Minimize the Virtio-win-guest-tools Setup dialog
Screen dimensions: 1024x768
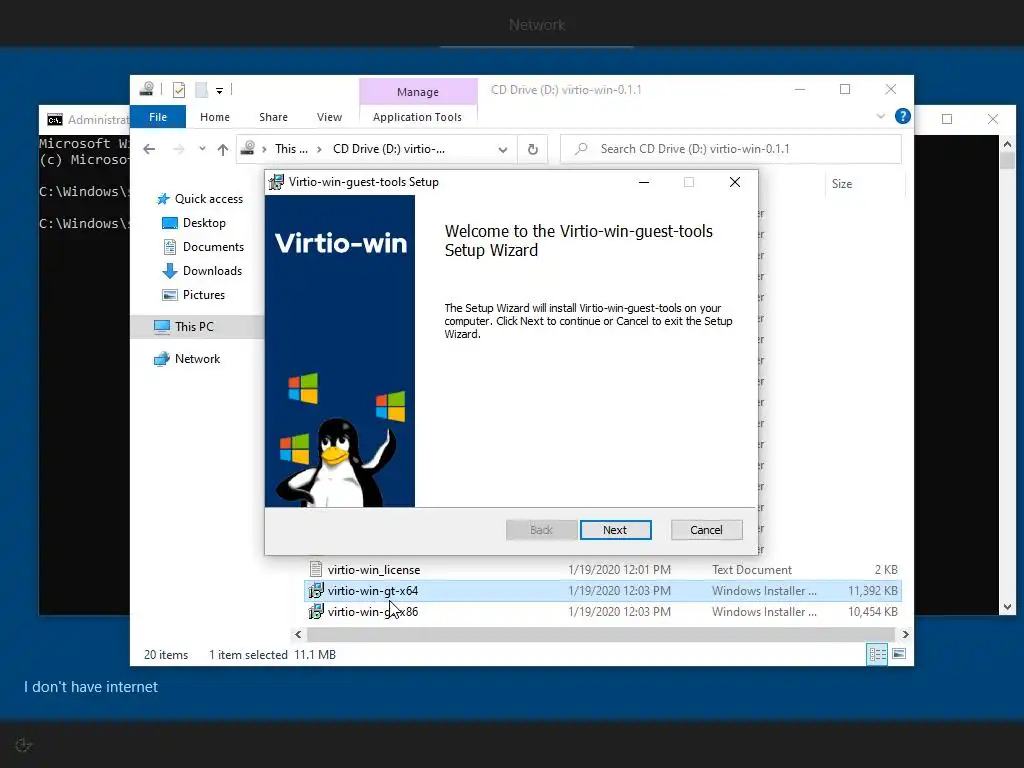point(644,182)
